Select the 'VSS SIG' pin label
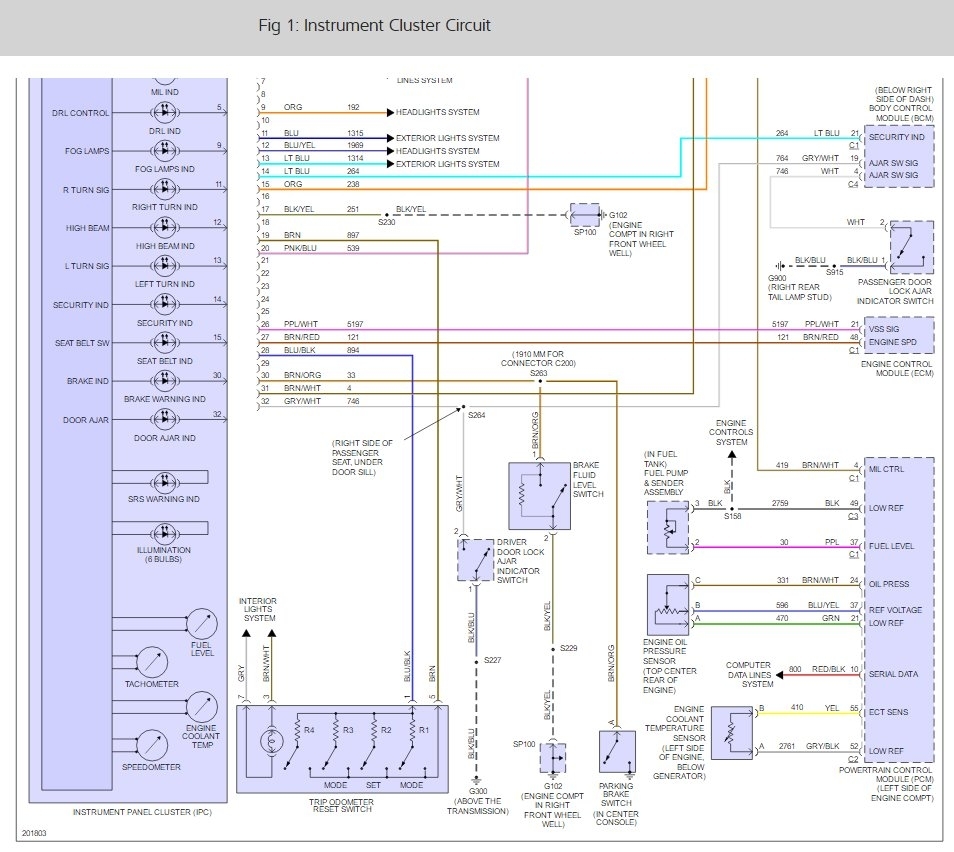The image size is (954, 852). click(883, 329)
